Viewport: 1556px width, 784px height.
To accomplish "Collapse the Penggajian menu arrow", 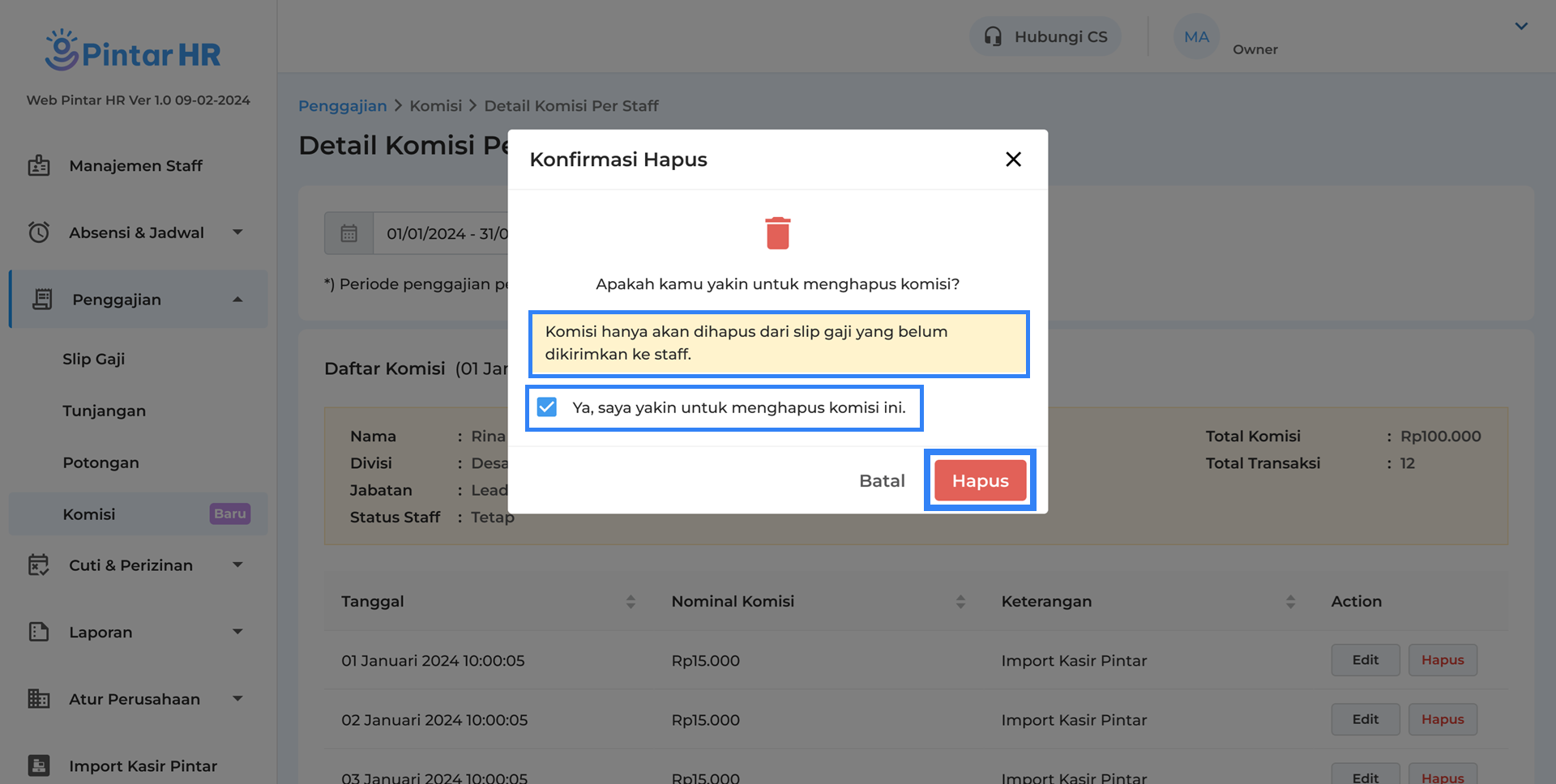I will (x=237, y=300).
